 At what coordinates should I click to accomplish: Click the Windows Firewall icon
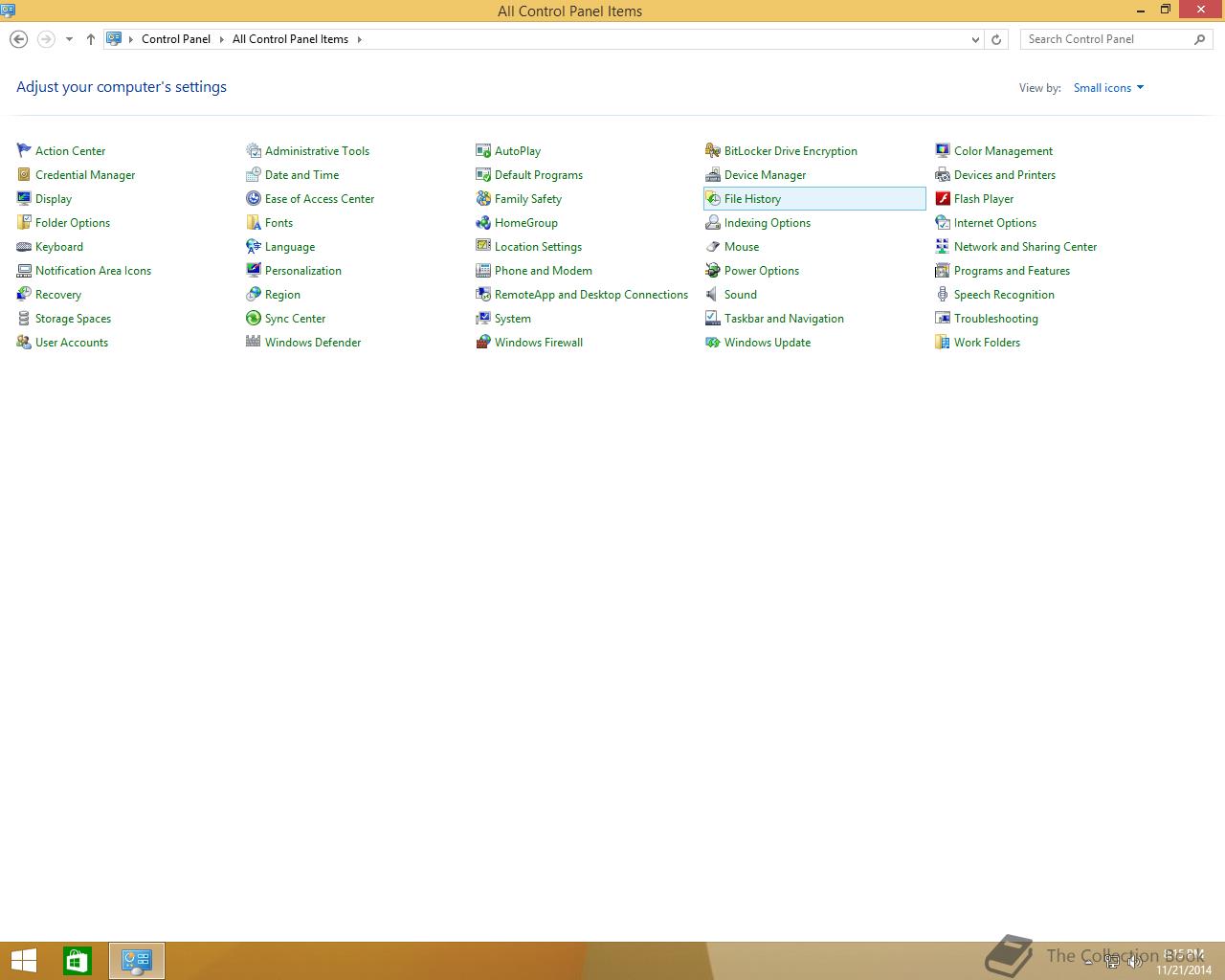(483, 342)
